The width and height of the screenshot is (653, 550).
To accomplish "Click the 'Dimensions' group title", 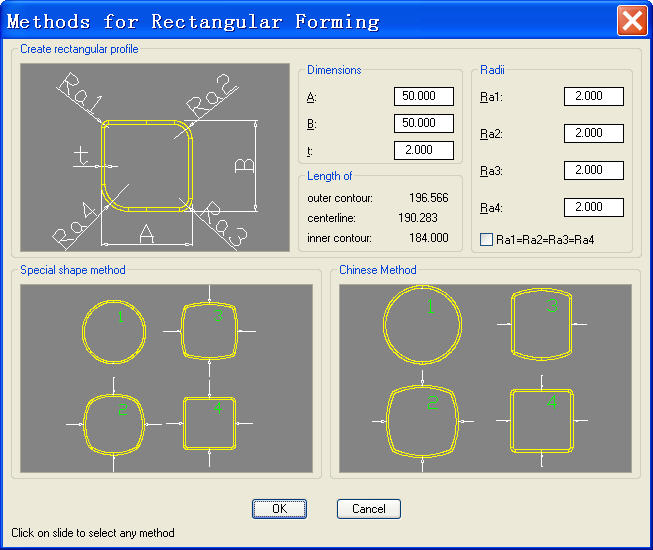I will (x=334, y=70).
